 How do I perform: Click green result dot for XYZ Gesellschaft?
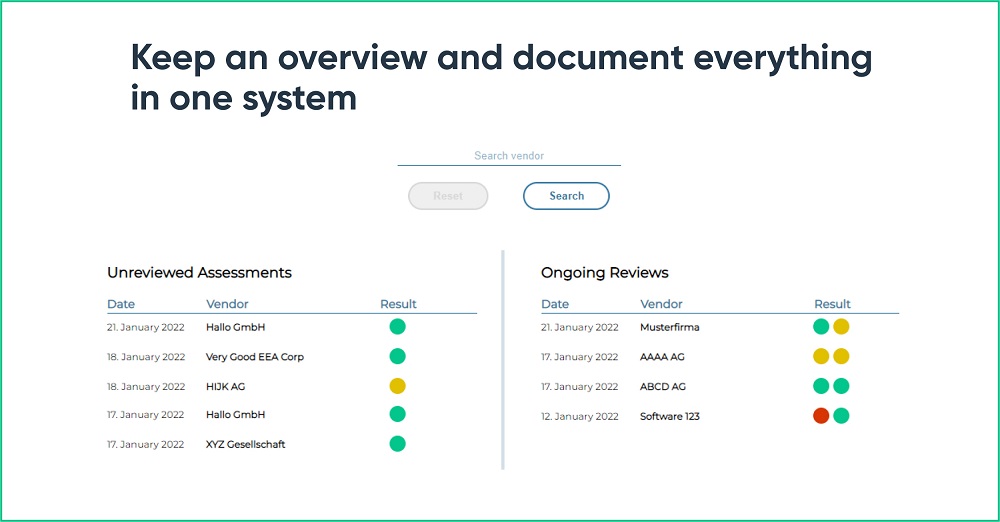click(397, 444)
